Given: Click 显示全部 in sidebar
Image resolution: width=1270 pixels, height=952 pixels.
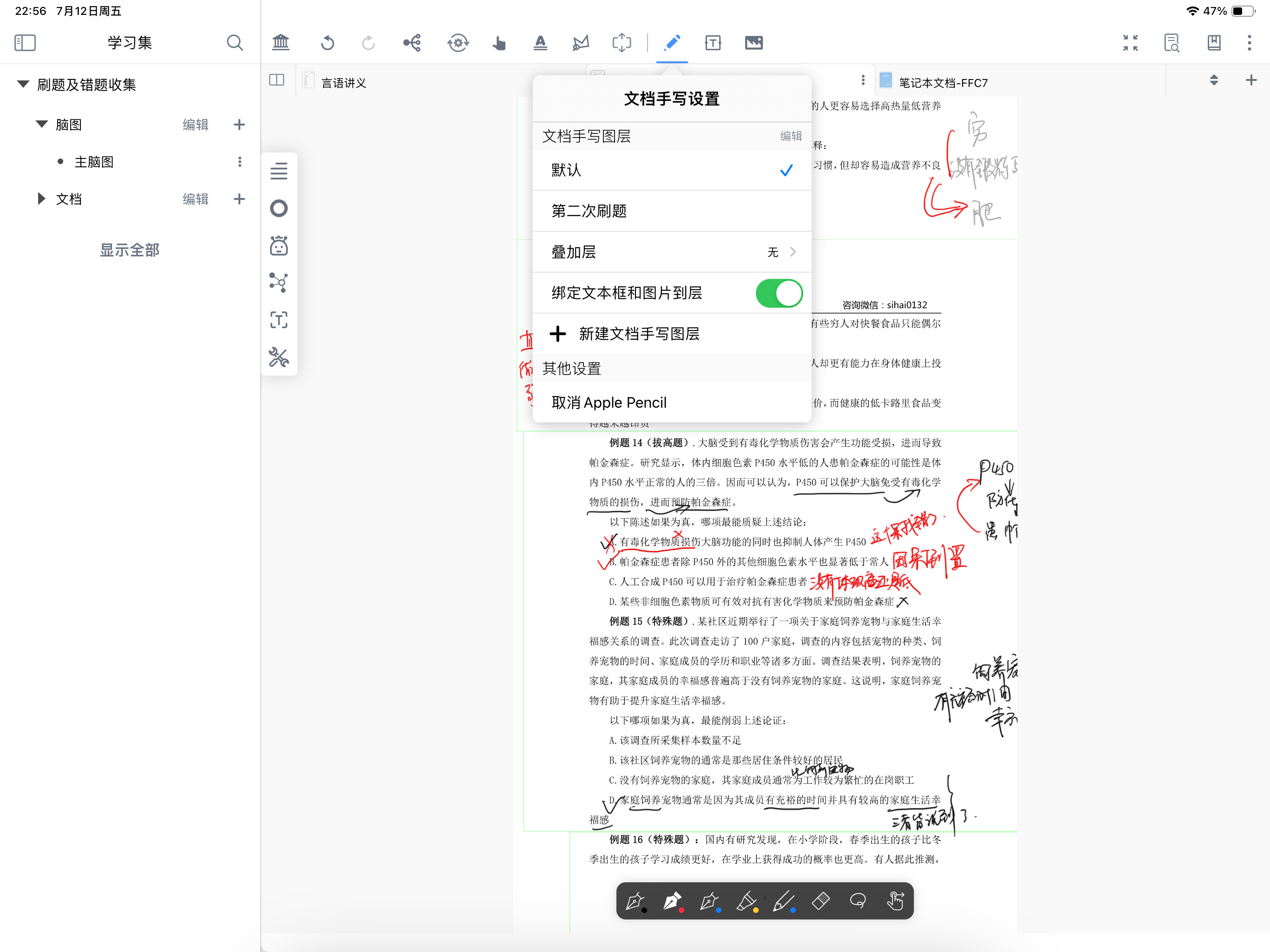Looking at the screenshot, I should tap(130, 251).
